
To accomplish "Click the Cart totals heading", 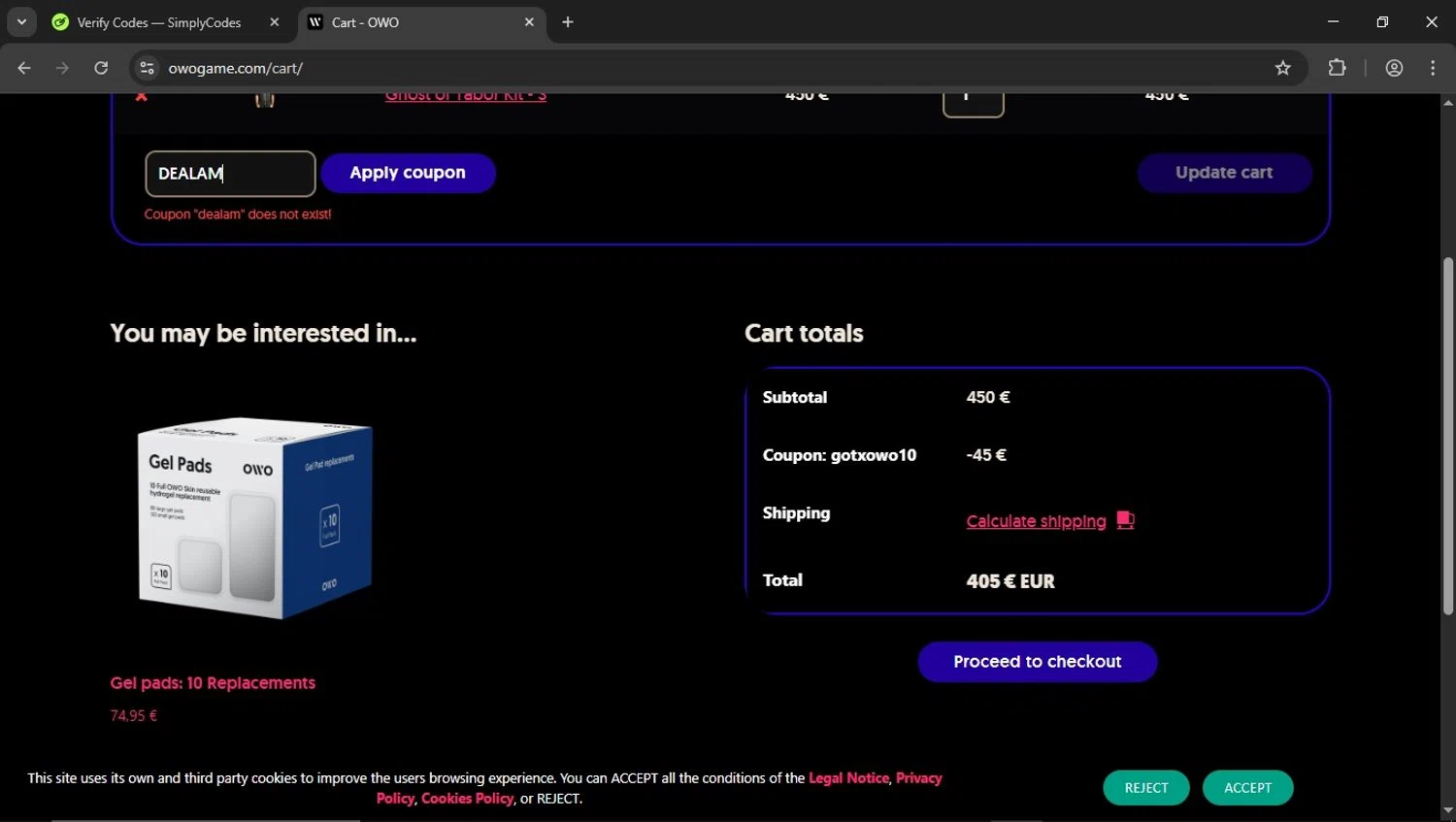I will 804,333.
